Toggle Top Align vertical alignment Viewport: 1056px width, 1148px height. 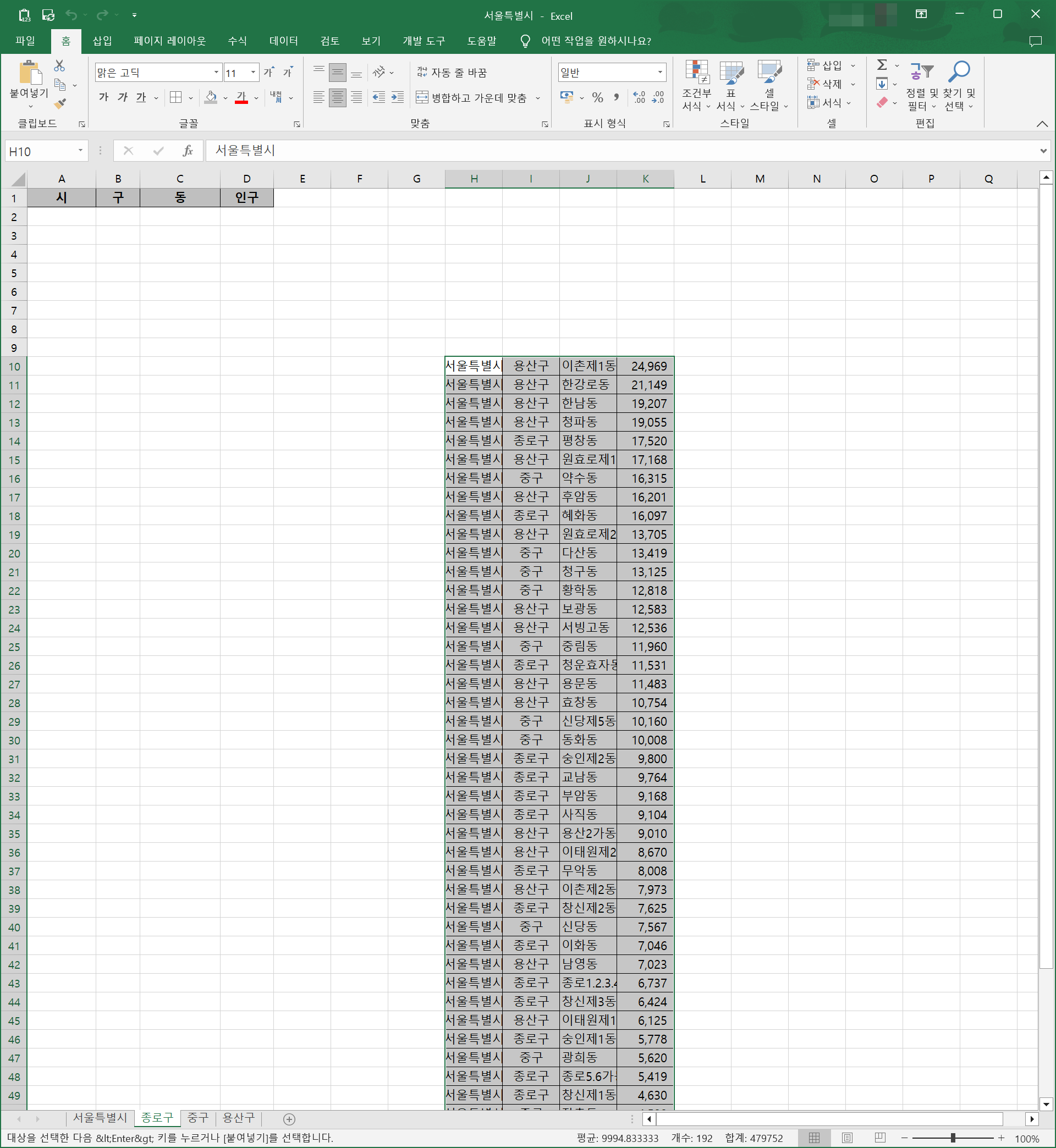pos(319,72)
